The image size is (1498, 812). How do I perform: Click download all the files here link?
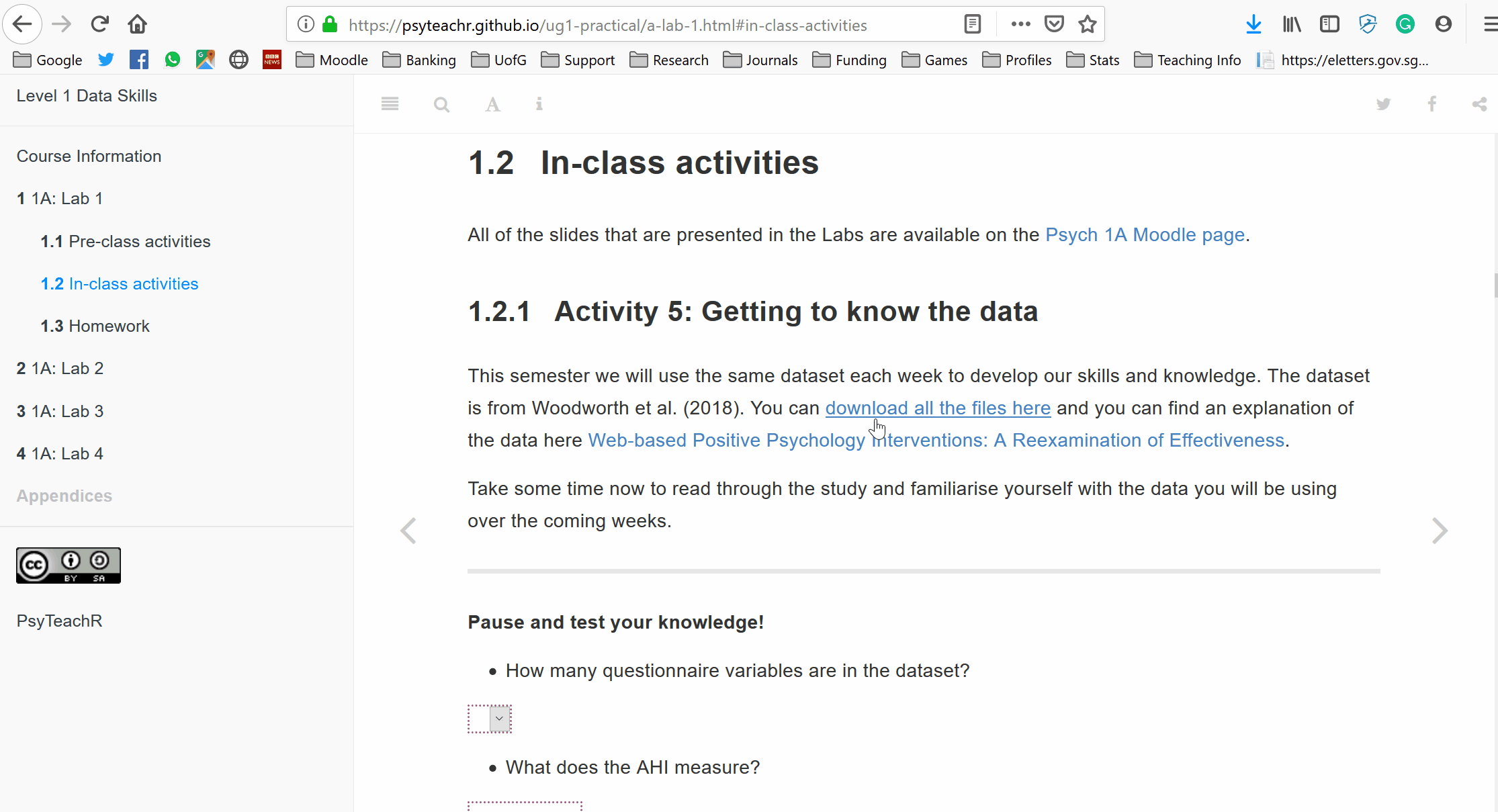pyautogui.click(x=938, y=408)
